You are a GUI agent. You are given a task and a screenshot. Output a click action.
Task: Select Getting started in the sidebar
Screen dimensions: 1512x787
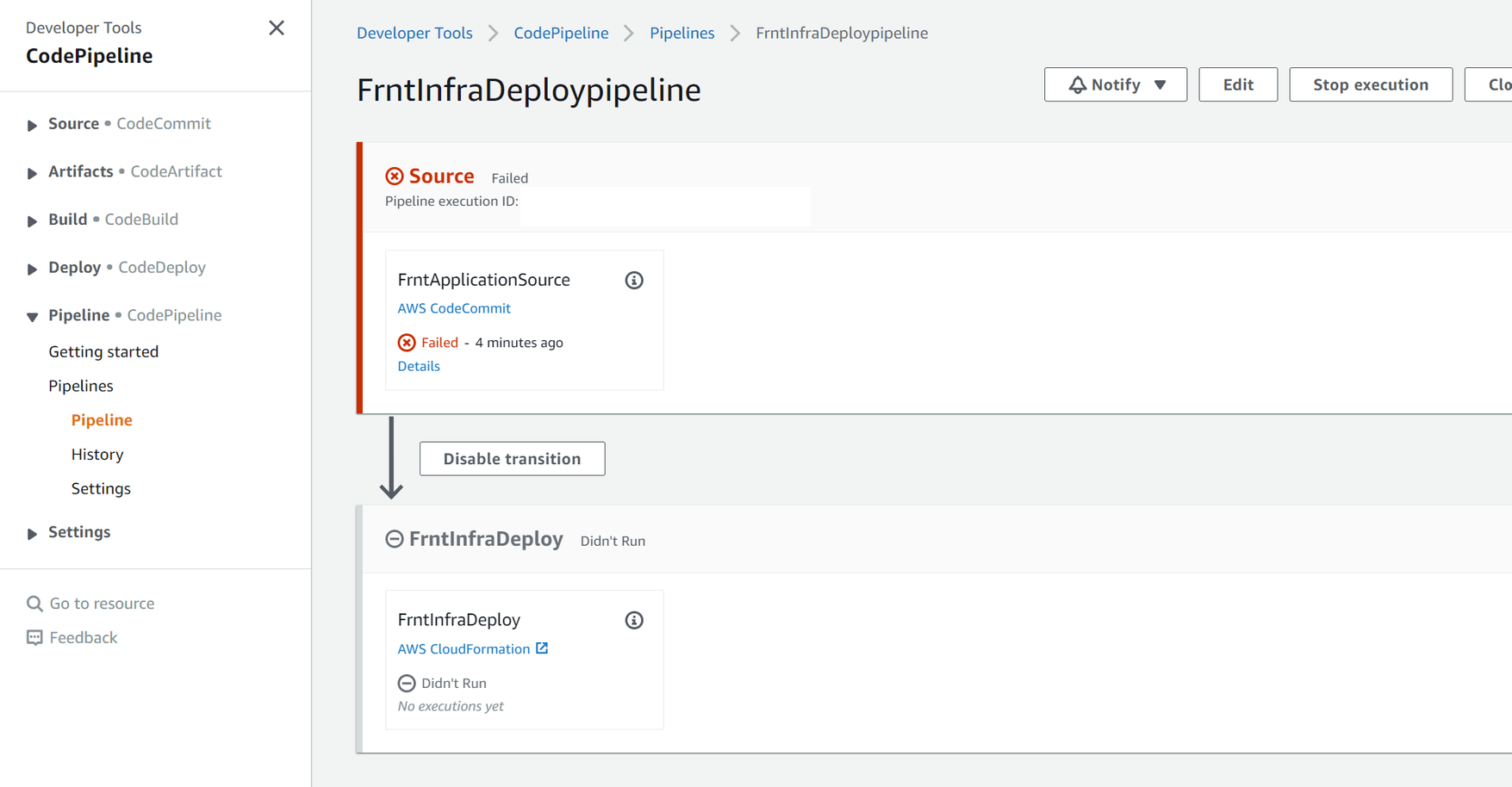103,351
